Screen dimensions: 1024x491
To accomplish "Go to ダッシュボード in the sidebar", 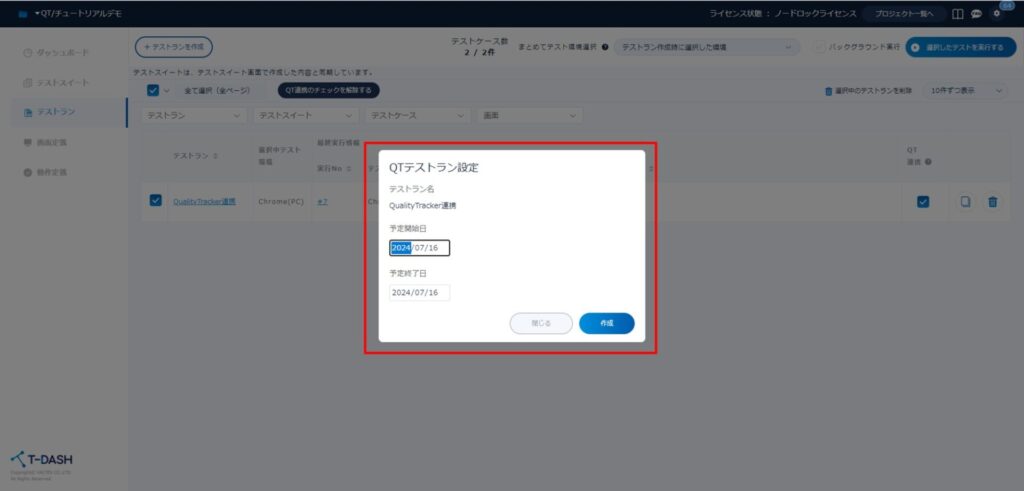I will coord(62,52).
